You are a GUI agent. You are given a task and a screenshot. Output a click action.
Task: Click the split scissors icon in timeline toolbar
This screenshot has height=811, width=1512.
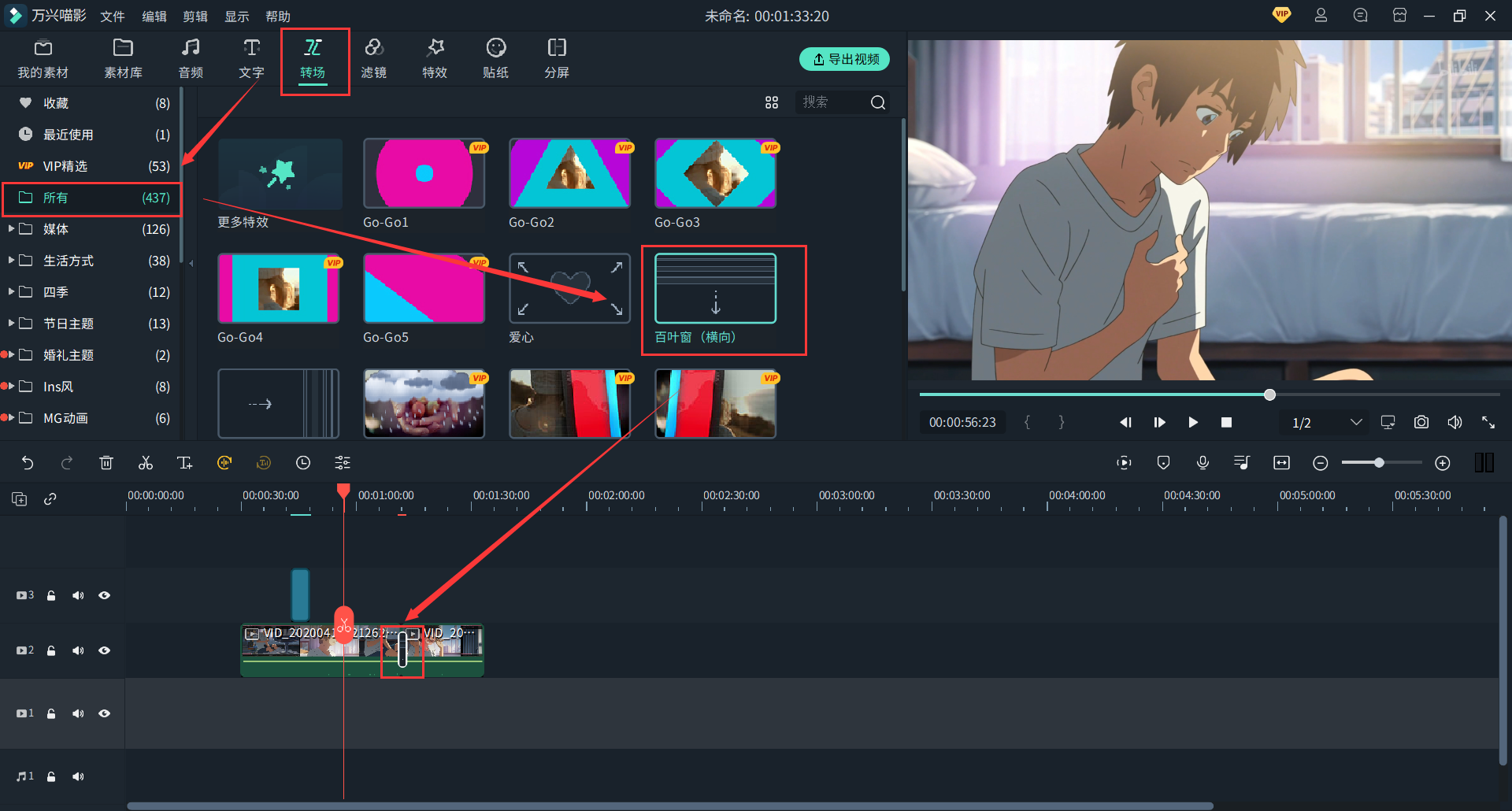pyautogui.click(x=146, y=463)
